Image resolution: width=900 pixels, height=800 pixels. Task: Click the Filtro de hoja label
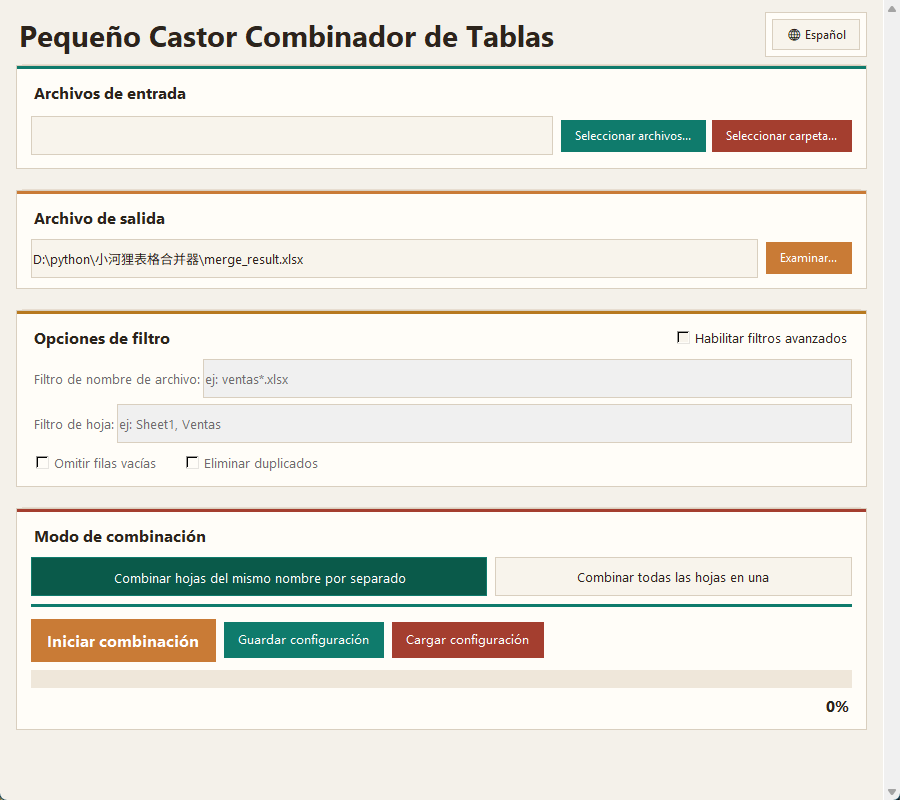coord(73,425)
